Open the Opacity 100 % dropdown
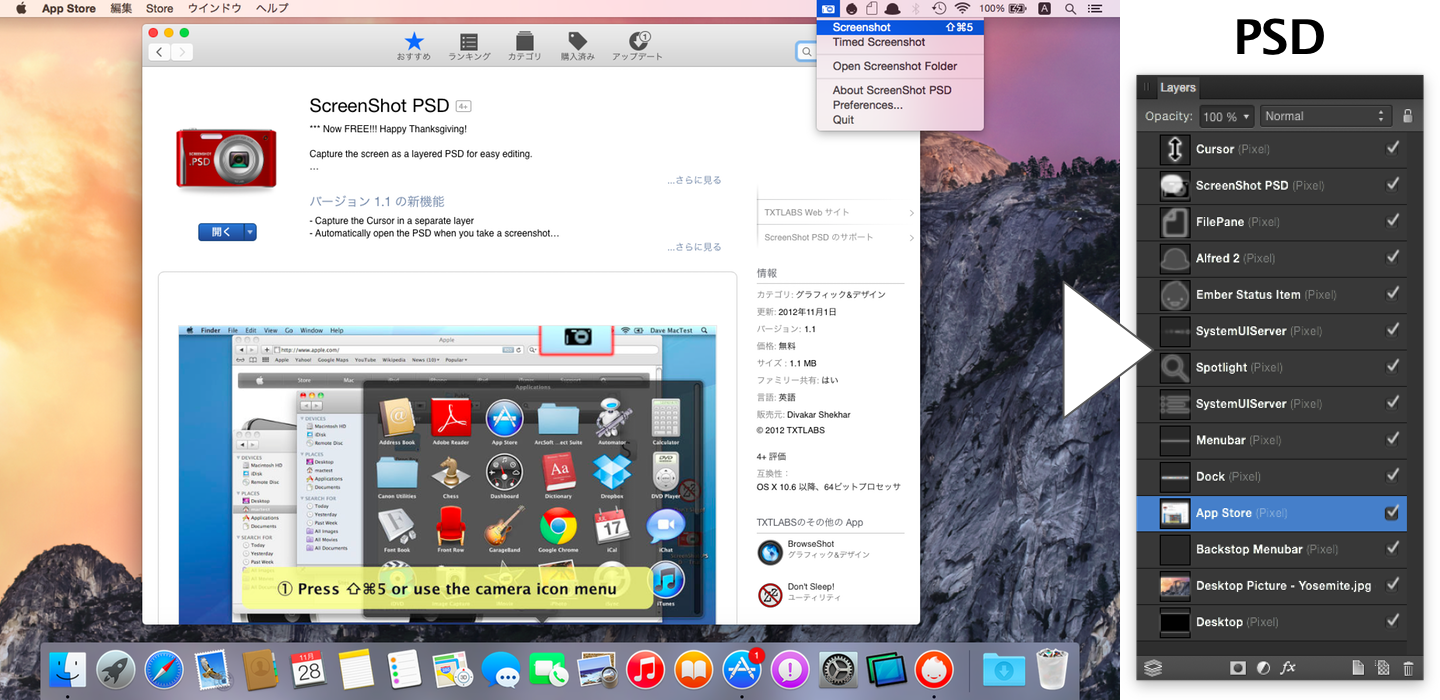 point(1226,116)
